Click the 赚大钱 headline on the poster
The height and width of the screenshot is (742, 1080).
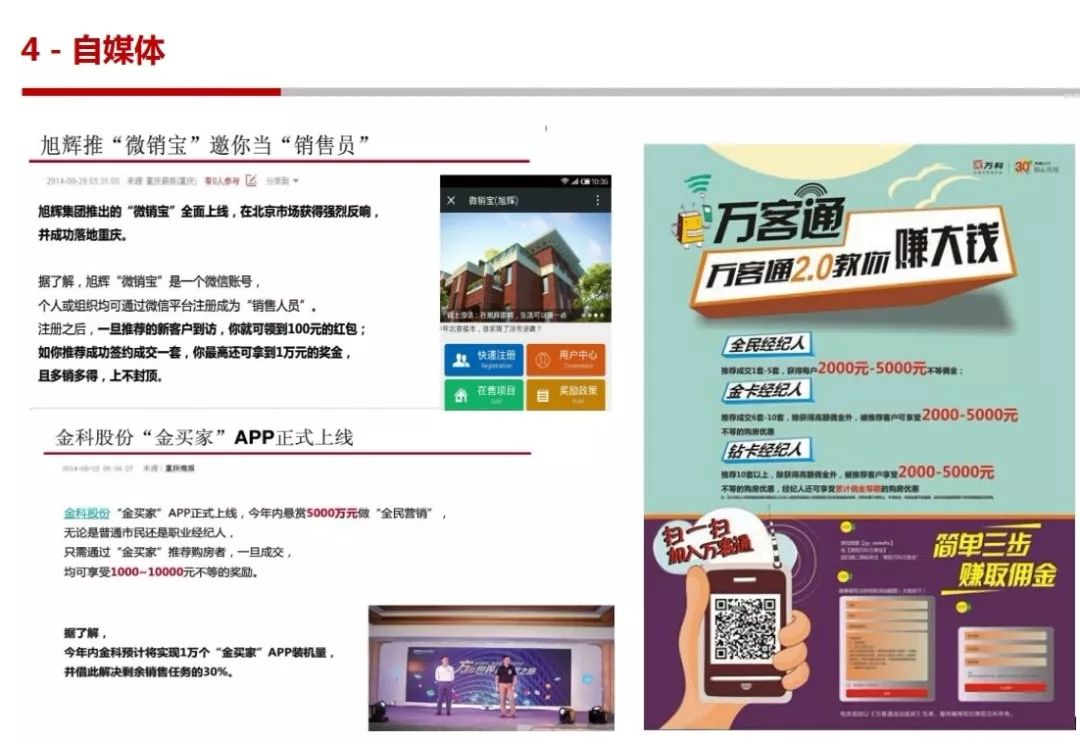946,246
